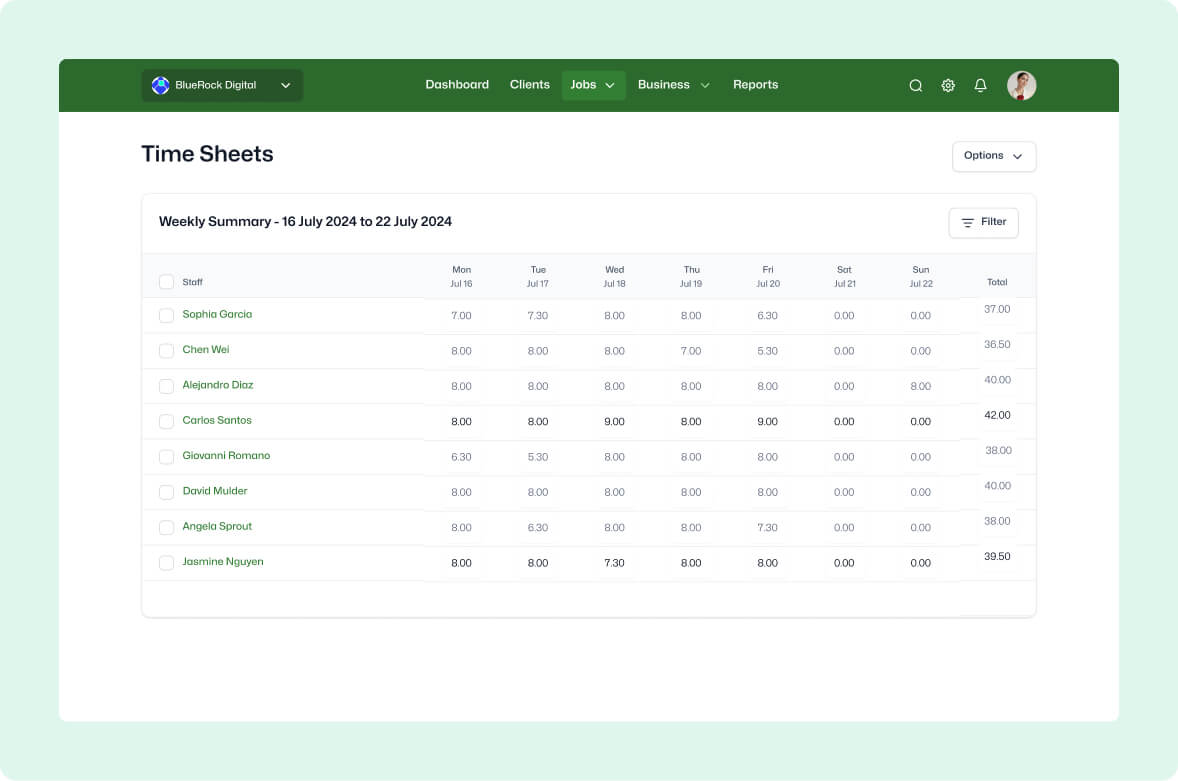Screen dimensions: 1178x781
Task: Click the BlueRock Digital logo icon
Action: [160, 85]
